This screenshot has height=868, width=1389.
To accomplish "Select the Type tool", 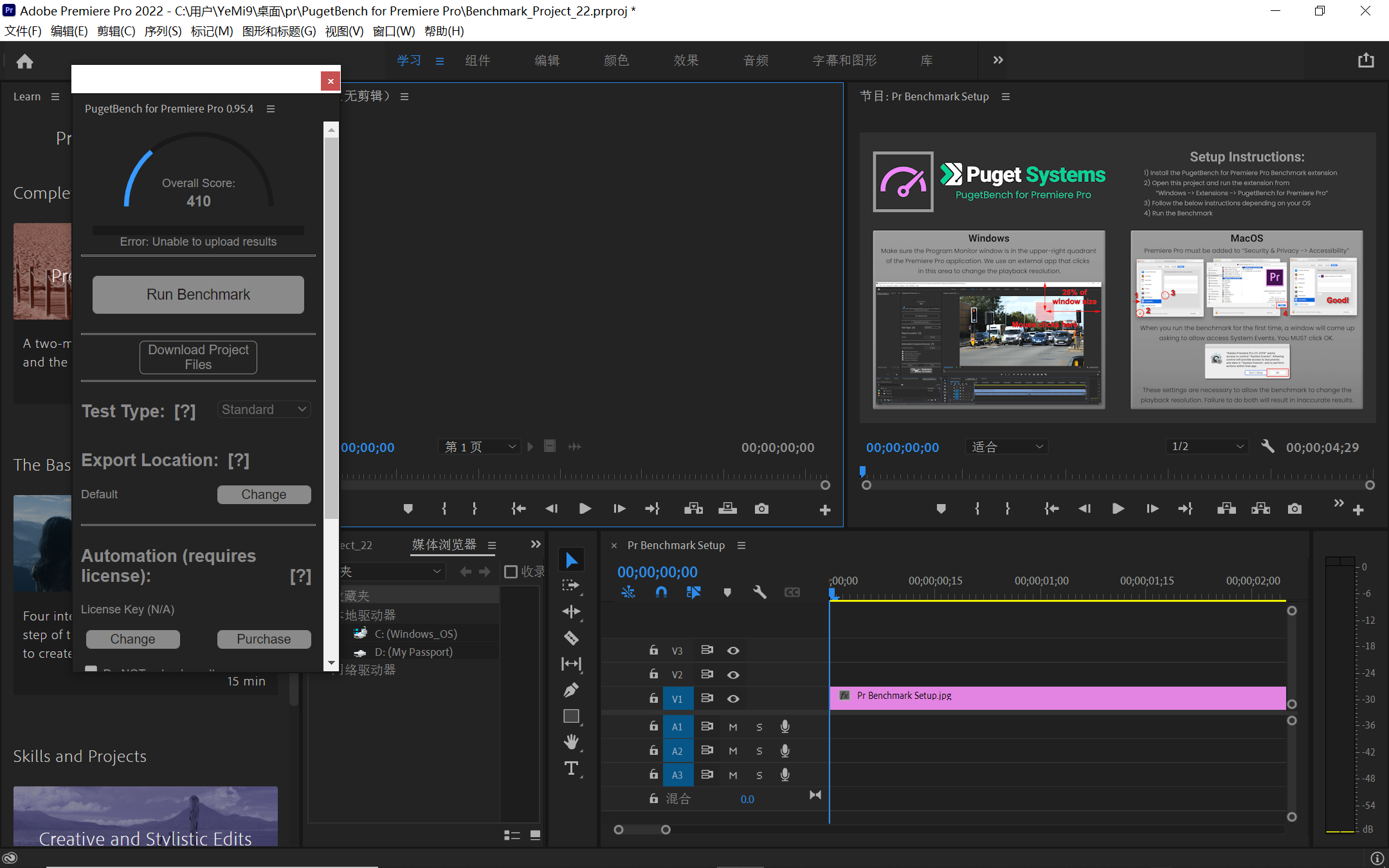I will point(571,768).
